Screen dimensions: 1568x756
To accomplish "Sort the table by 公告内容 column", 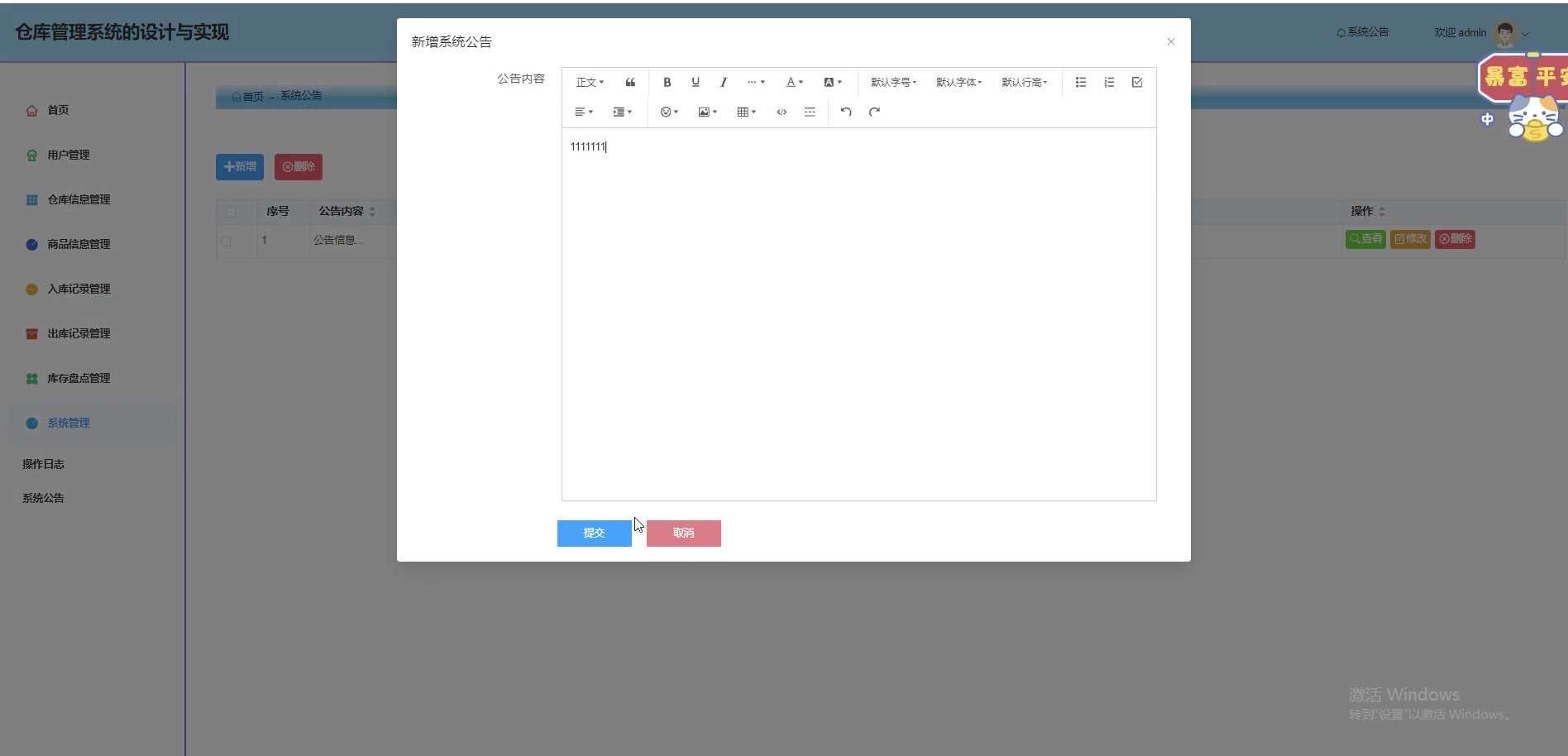I will click(x=372, y=212).
